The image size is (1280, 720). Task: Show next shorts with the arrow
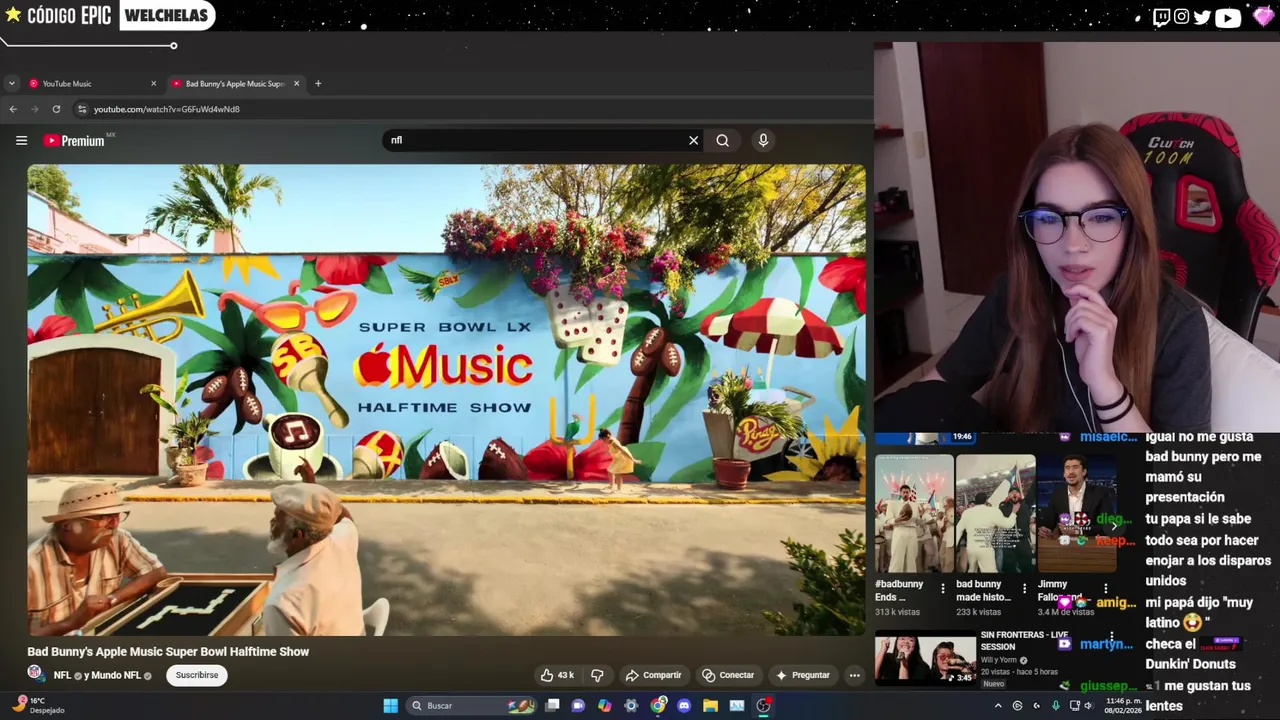(1113, 526)
